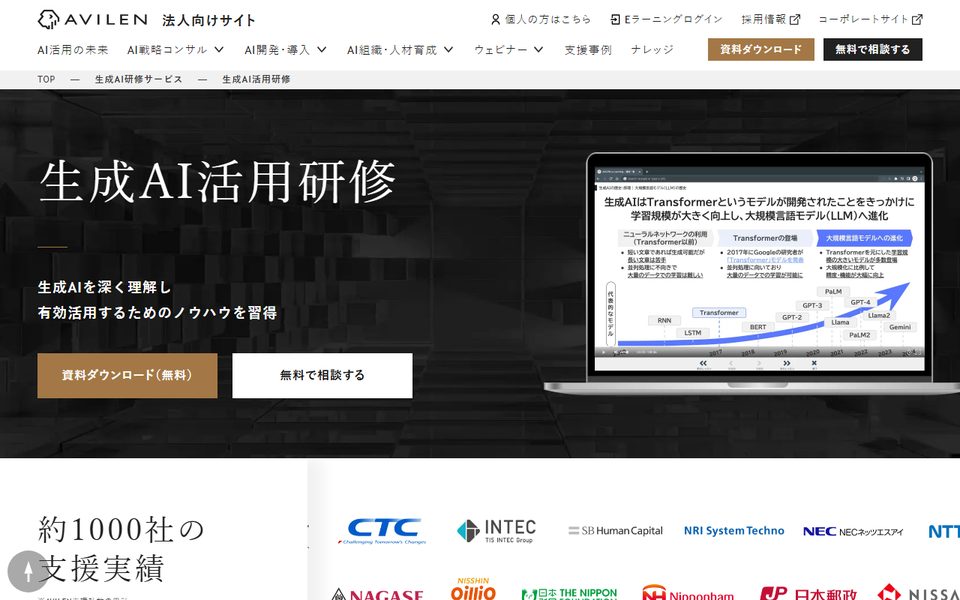Click the SB Human Capital logo
960x600 pixels.
point(615,531)
